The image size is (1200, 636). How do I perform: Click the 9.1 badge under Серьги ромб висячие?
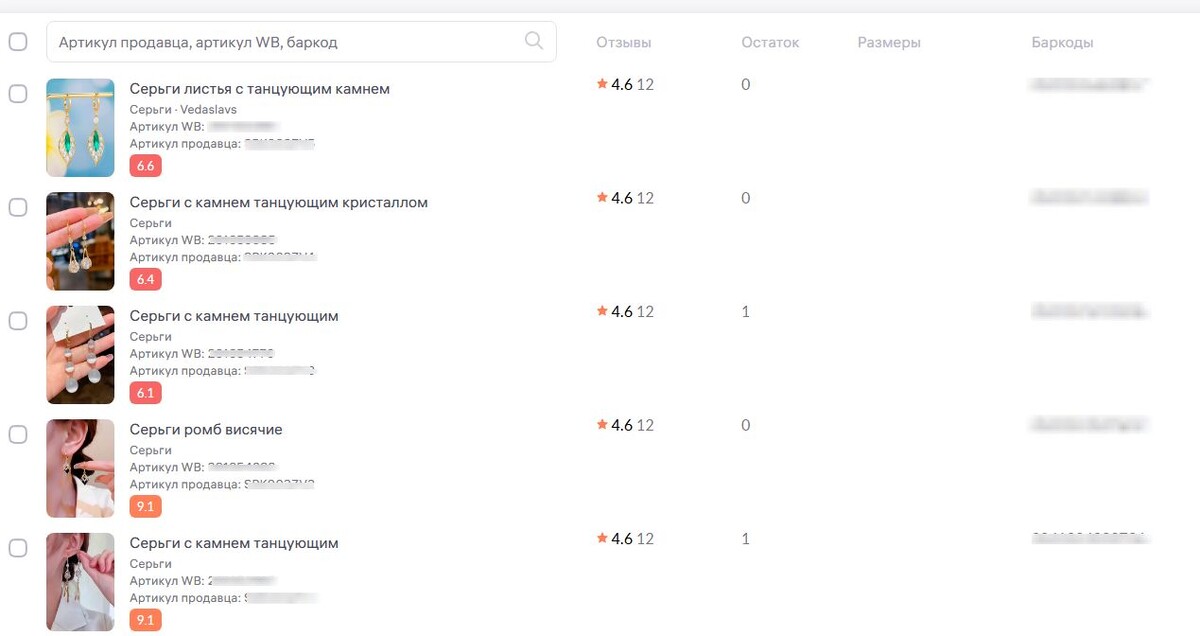[145, 506]
